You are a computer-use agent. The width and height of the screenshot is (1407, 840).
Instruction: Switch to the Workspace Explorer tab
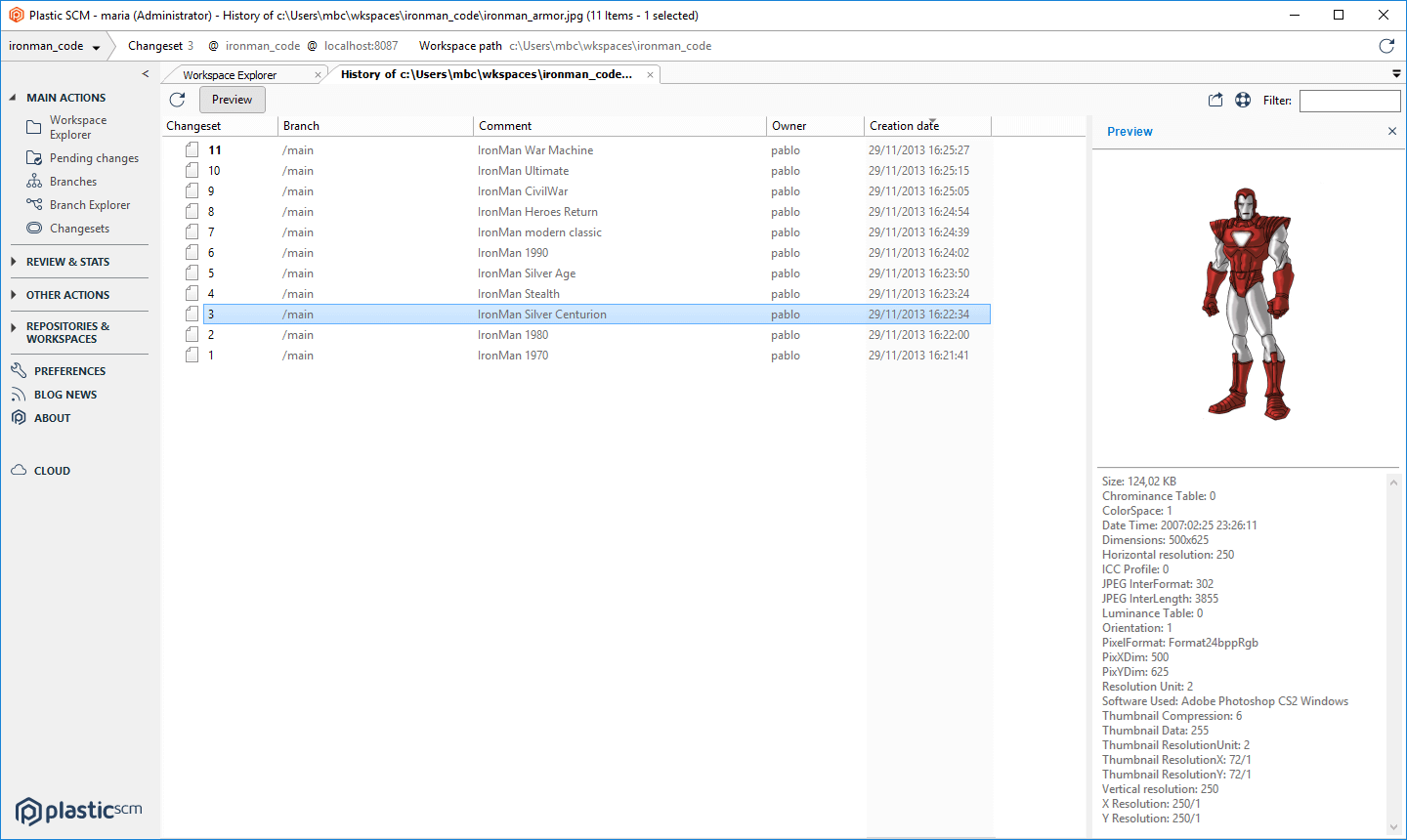click(230, 75)
